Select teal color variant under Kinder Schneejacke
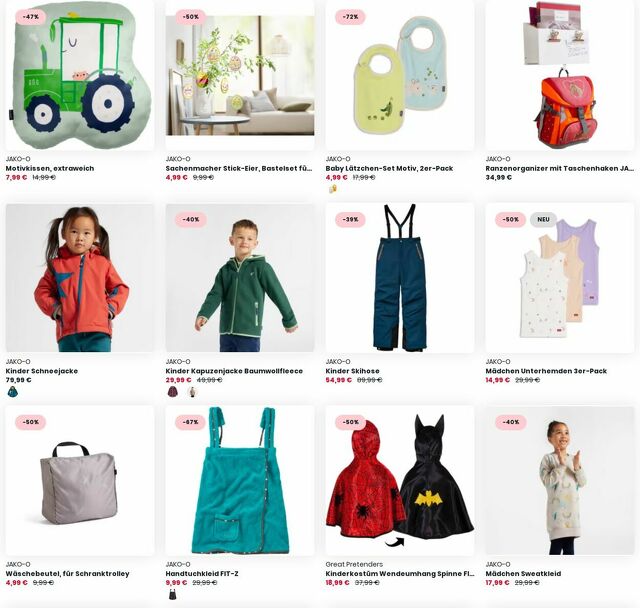 [x=13, y=392]
